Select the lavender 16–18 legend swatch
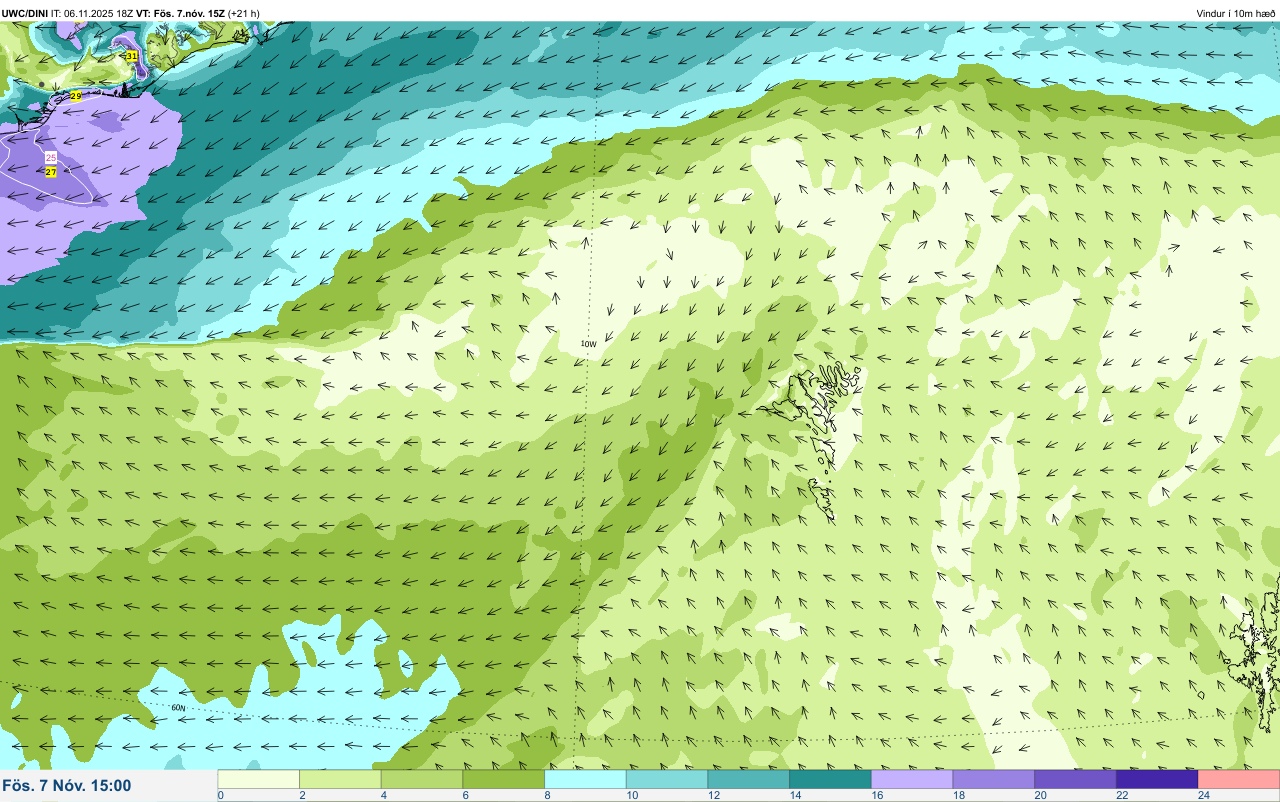Viewport: 1280px width, 802px height. tap(912, 779)
